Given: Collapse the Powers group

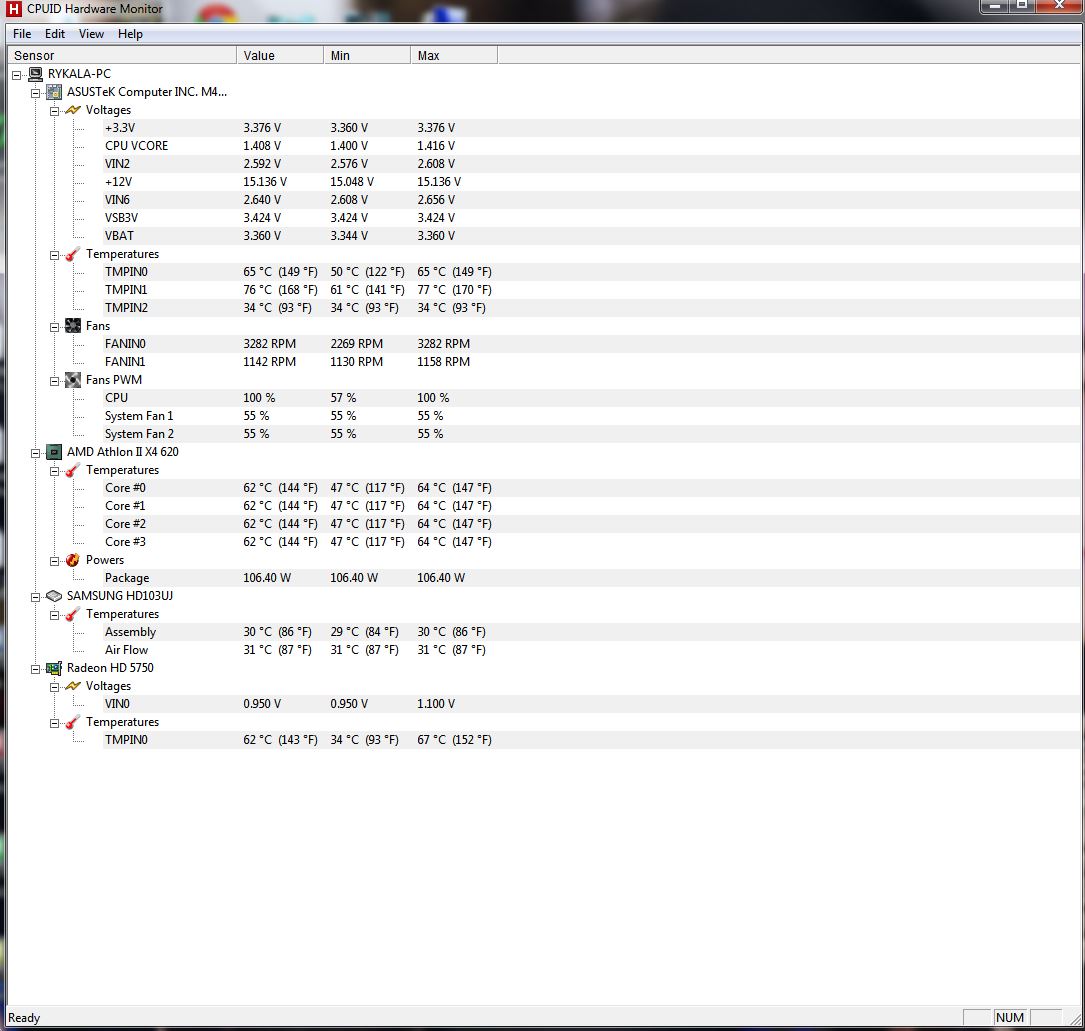Looking at the screenshot, I should pyautogui.click(x=54, y=560).
